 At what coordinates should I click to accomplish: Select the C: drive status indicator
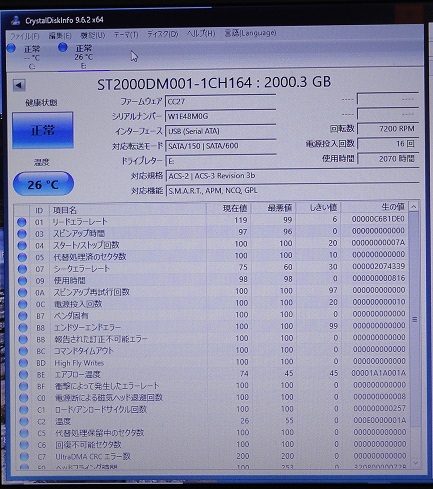point(24,57)
